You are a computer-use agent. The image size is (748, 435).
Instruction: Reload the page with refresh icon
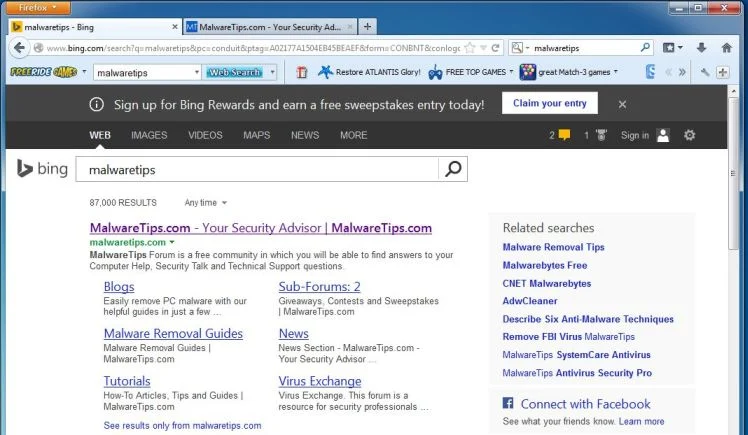[x=496, y=48]
